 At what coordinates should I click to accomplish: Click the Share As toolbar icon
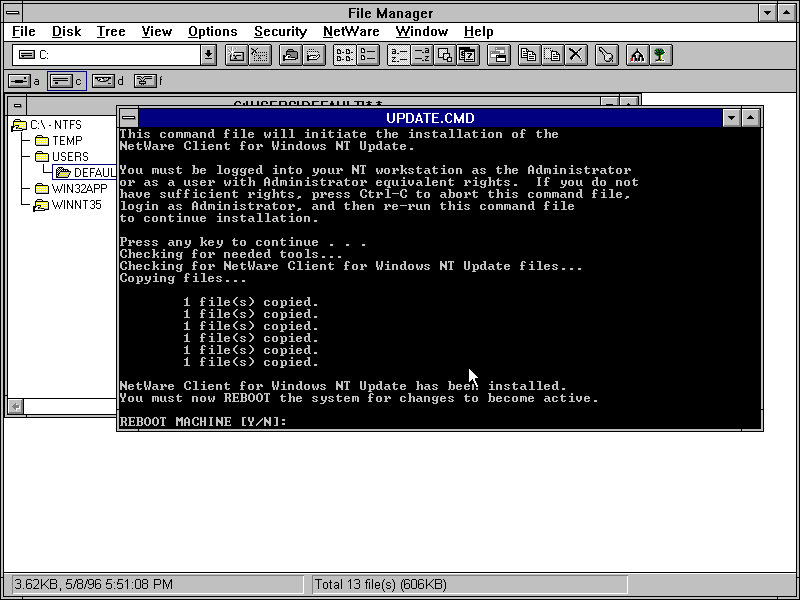tap(291, 55)
